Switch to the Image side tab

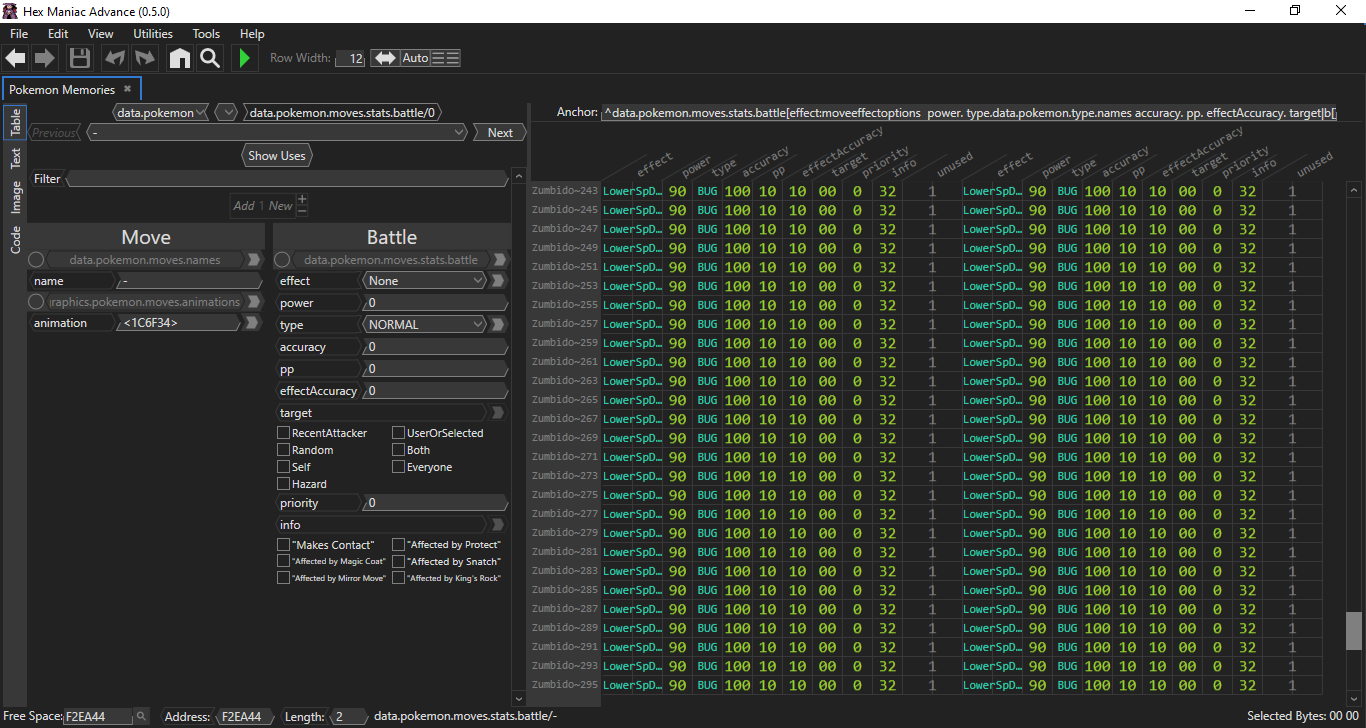coord(16,197)
